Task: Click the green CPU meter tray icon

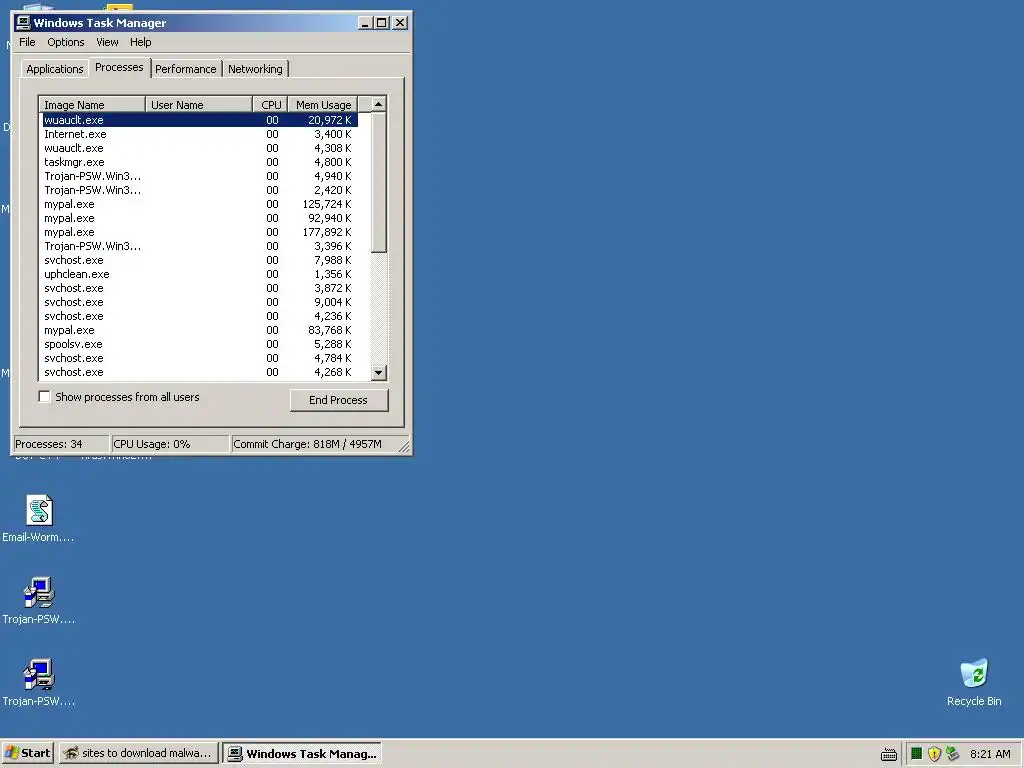Action: pos(916,754)
